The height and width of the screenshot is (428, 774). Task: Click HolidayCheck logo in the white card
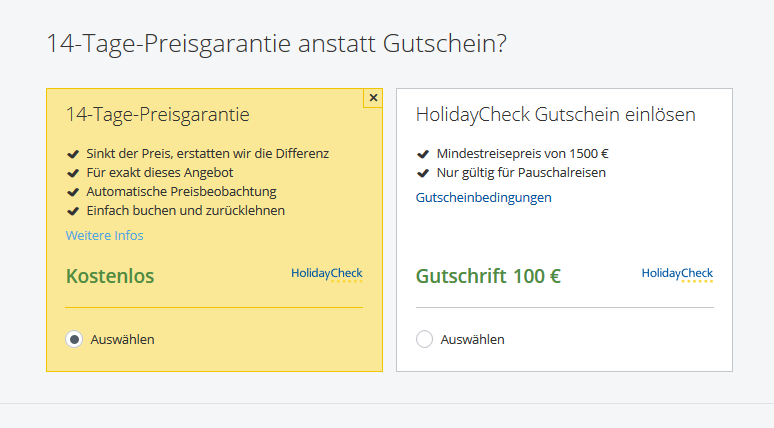(x=677, y=274)
